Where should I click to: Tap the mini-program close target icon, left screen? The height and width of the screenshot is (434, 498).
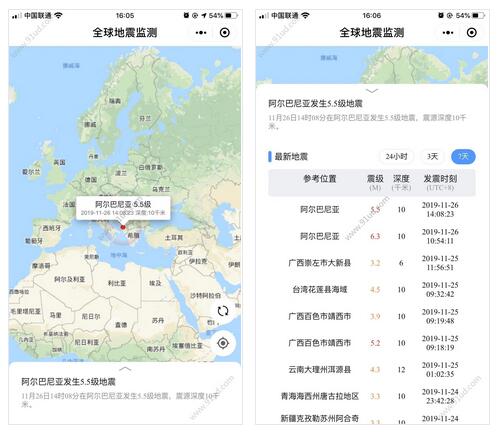(225, 33)
